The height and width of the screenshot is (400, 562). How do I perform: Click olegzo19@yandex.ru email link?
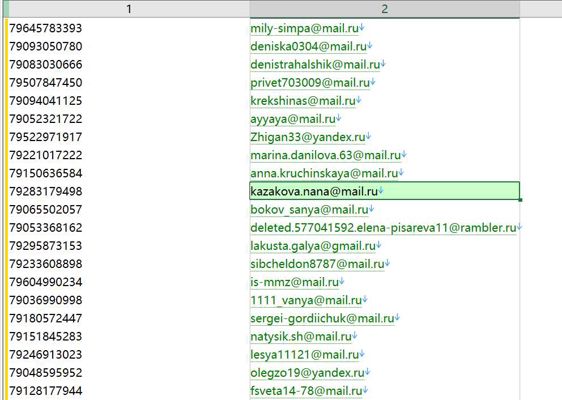click(x=307, y=373)
